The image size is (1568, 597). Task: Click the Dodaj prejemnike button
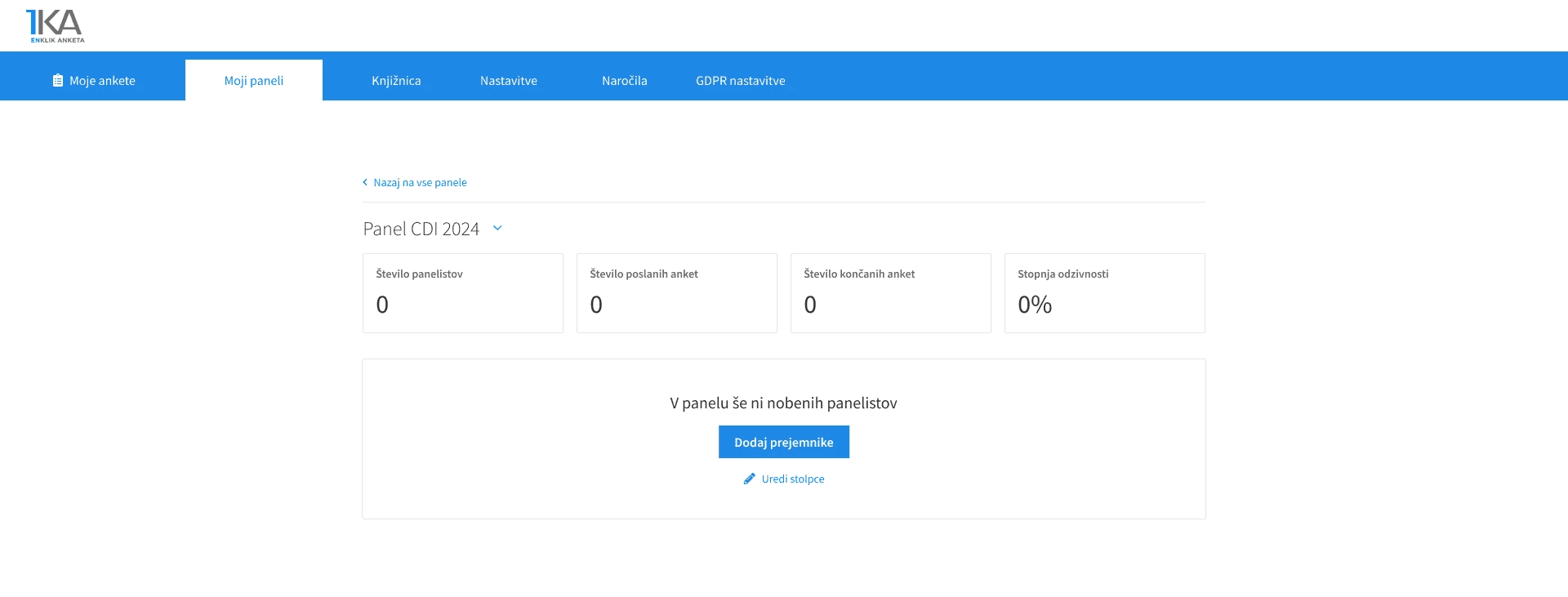click(784, 442)
